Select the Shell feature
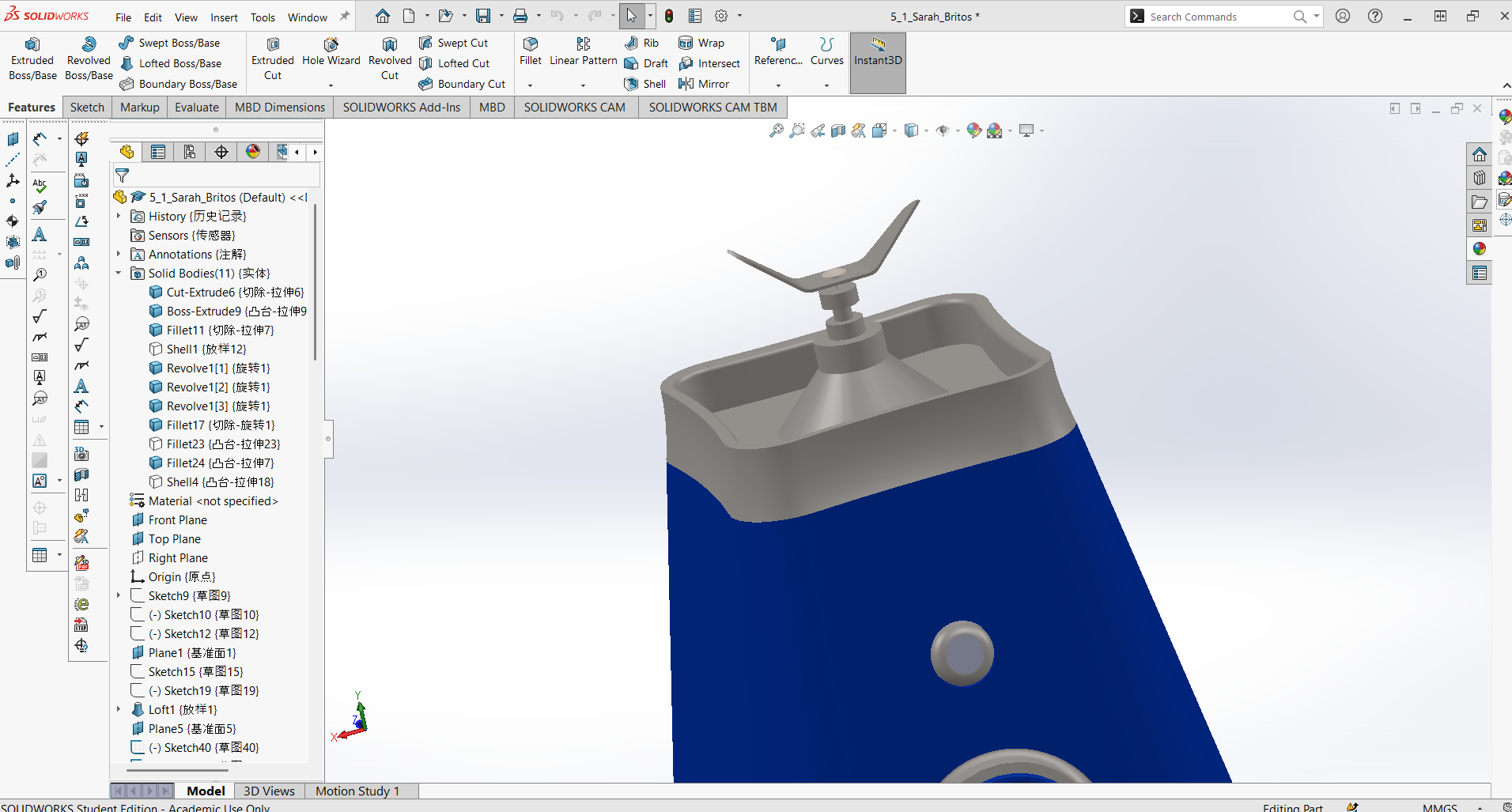 pyautogui.click(x=644, y=84)
